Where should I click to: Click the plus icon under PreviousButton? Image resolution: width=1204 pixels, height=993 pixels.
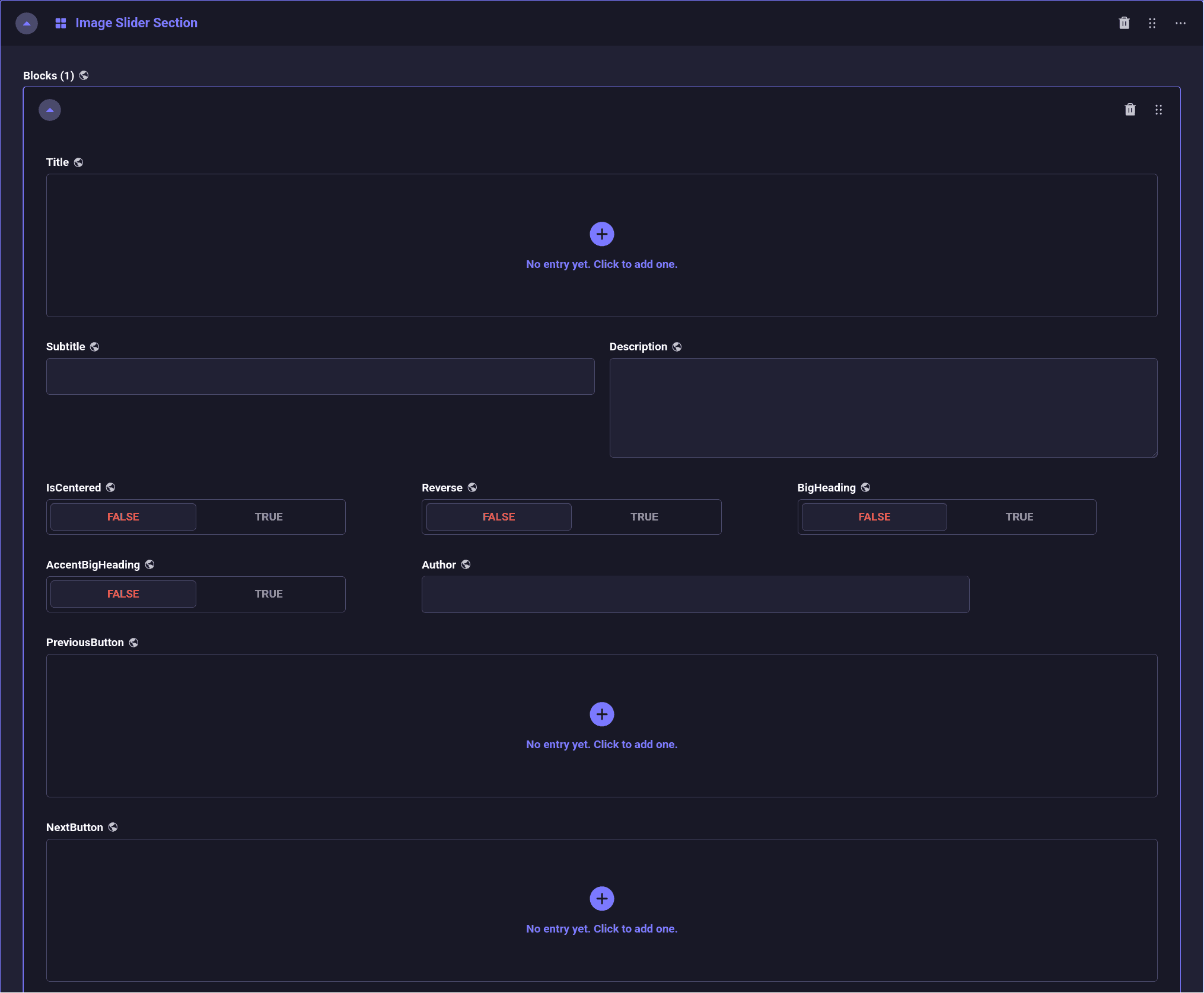tap(601, 714)
